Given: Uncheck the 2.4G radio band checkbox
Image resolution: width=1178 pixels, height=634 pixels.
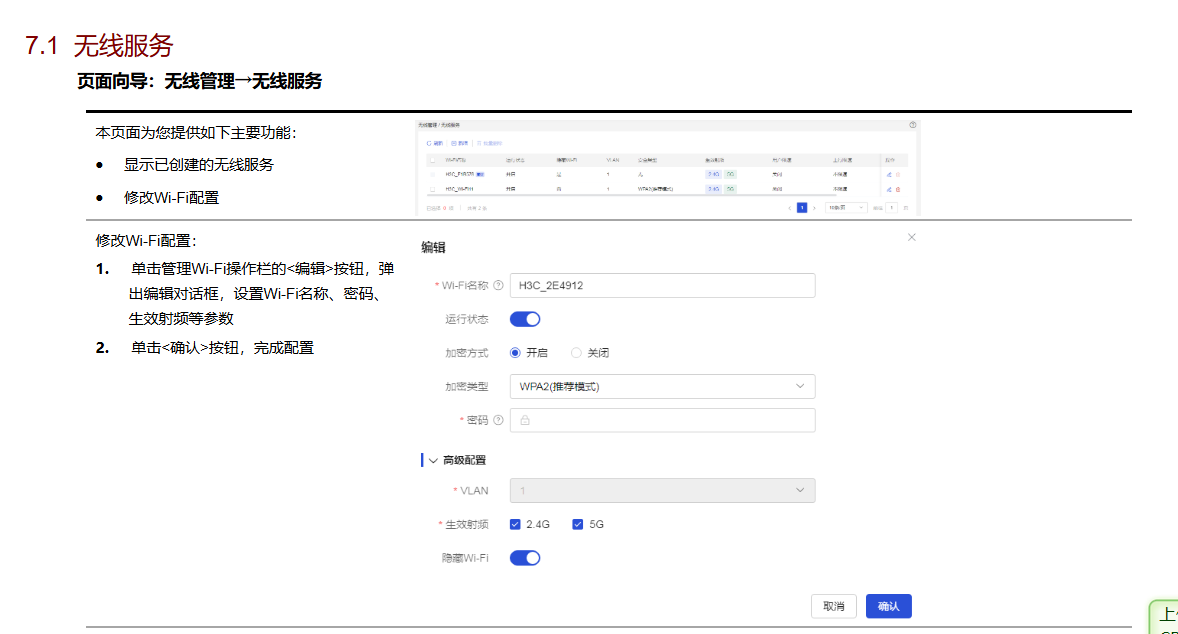Looking at the screenshot, I should 515,524.
